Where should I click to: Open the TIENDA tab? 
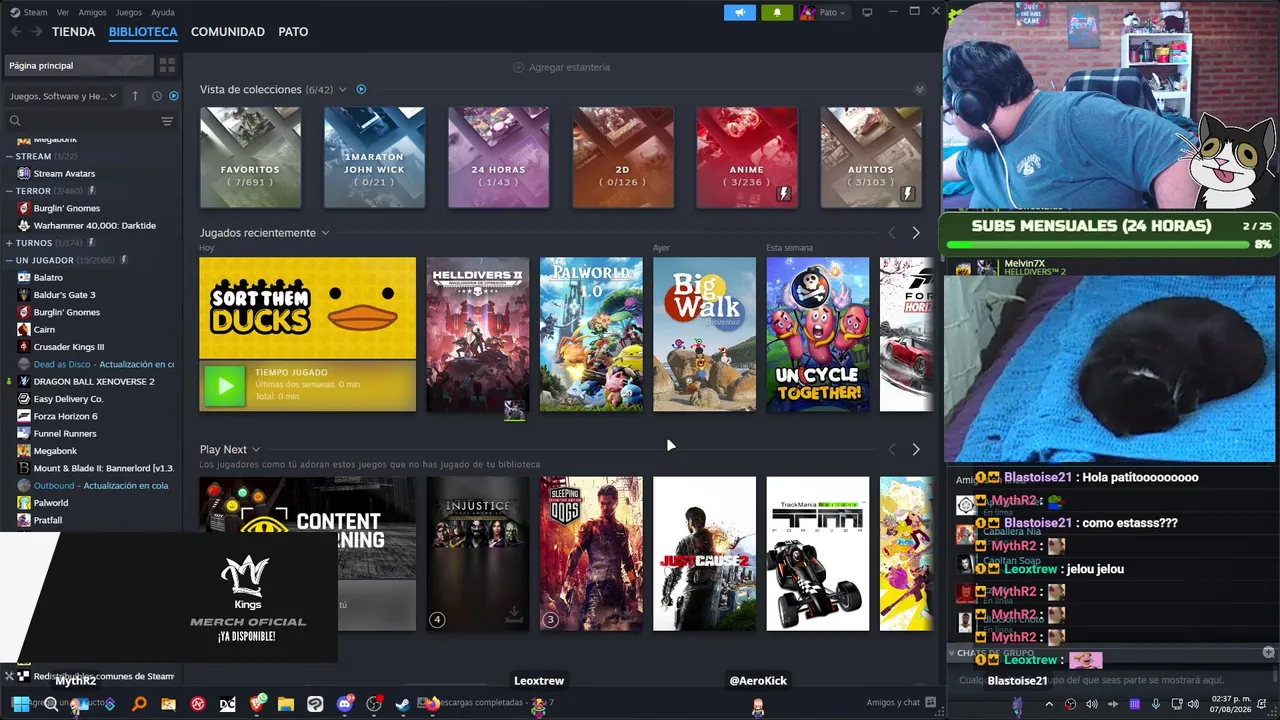point(74,32)
